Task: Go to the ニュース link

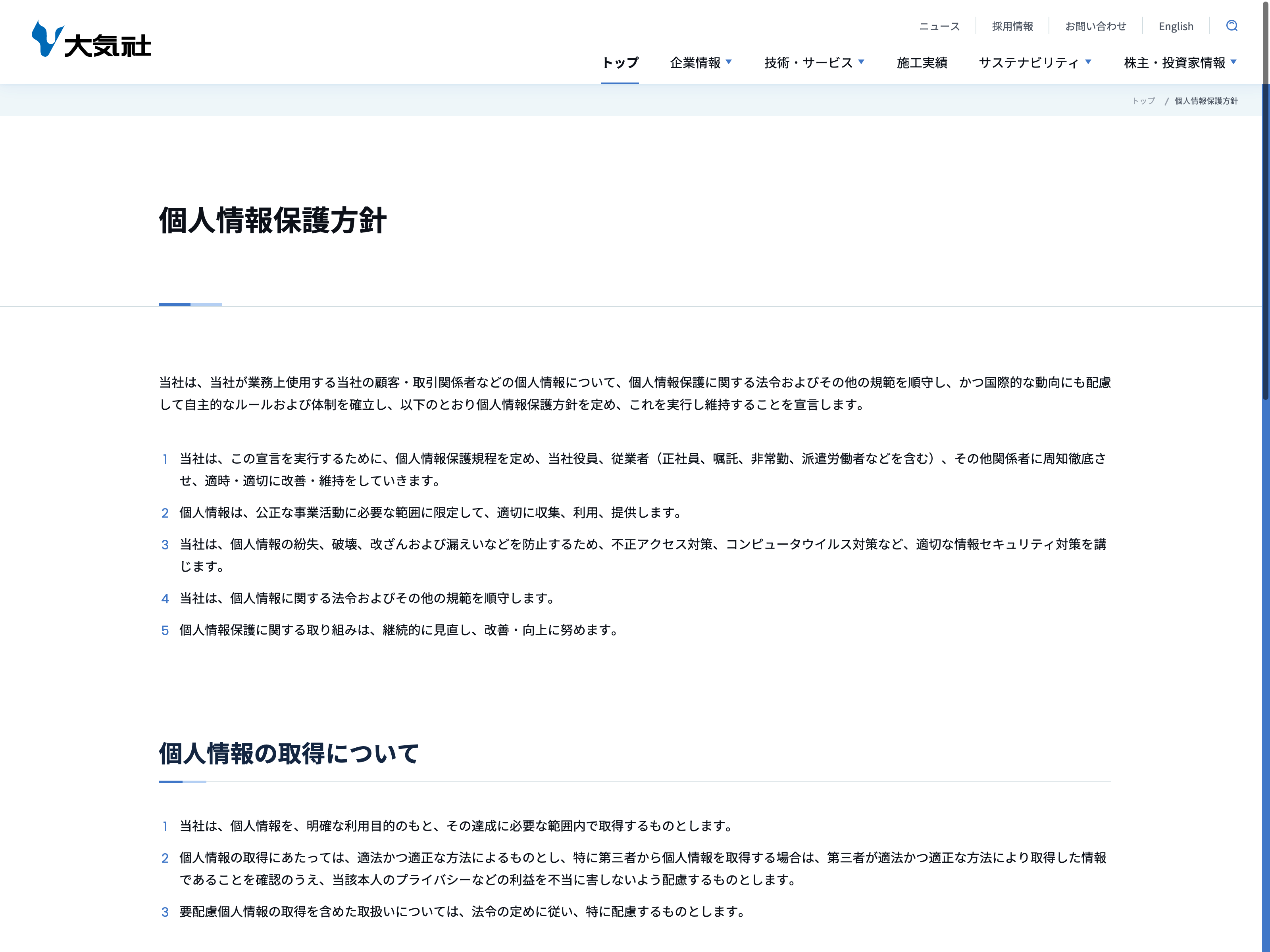Action: (x=939, y=27)
